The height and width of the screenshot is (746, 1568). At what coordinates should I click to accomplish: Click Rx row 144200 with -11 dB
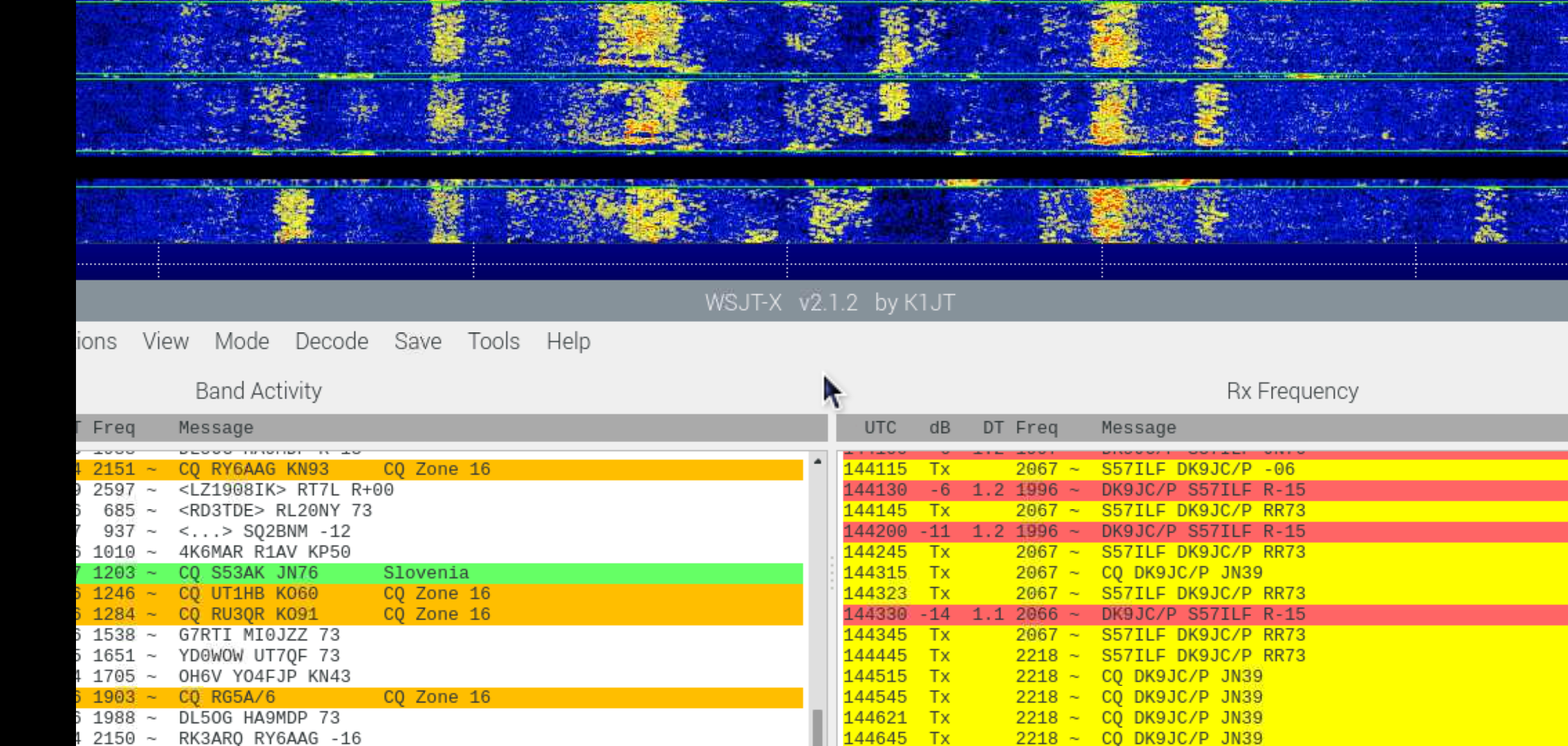(x=1205, y=532)
